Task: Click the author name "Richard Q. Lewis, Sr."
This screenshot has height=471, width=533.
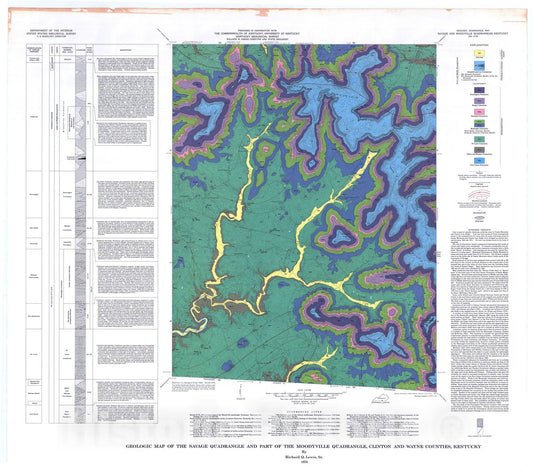Action: point(304,457)
